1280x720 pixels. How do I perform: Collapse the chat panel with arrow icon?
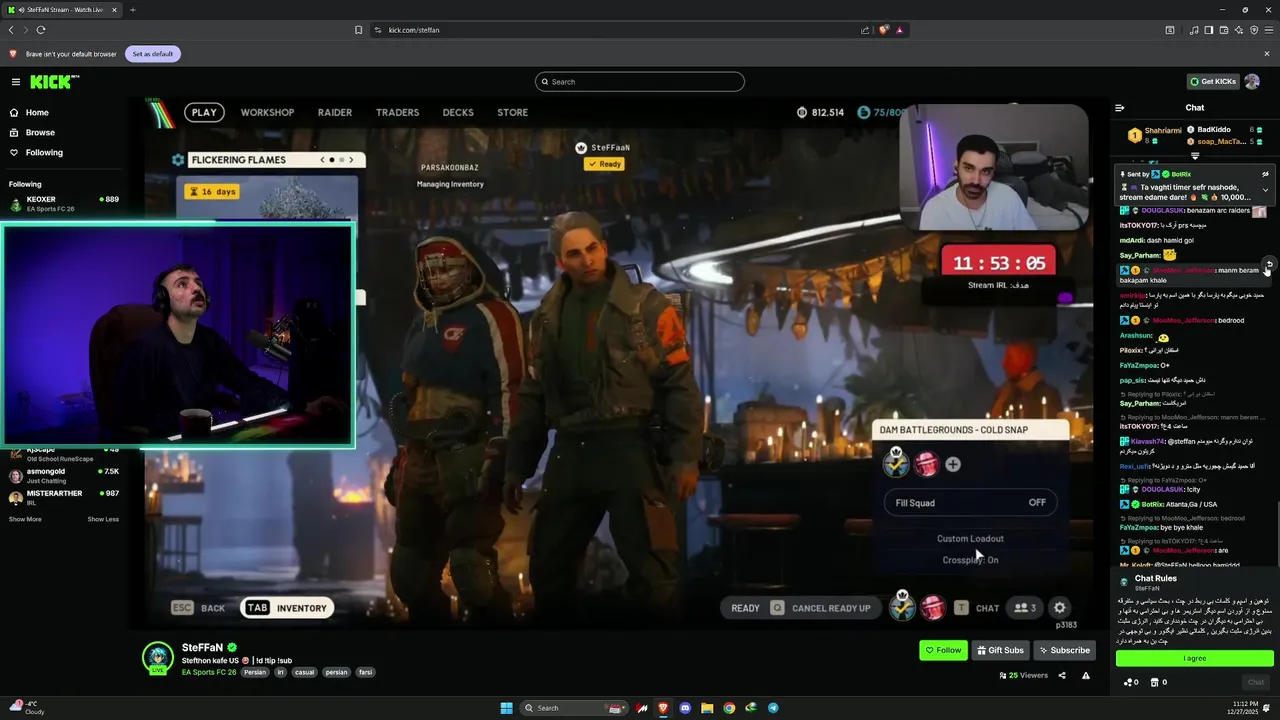[1120, 108]
